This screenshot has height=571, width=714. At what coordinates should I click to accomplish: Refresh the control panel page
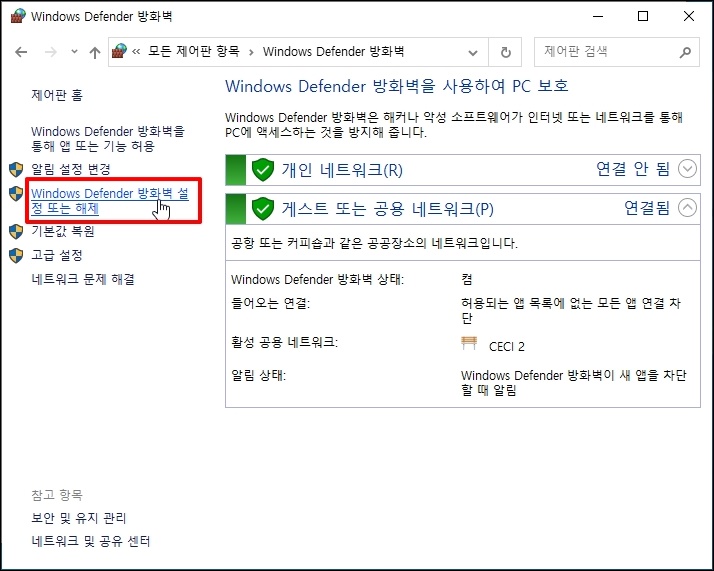point(505,52)
